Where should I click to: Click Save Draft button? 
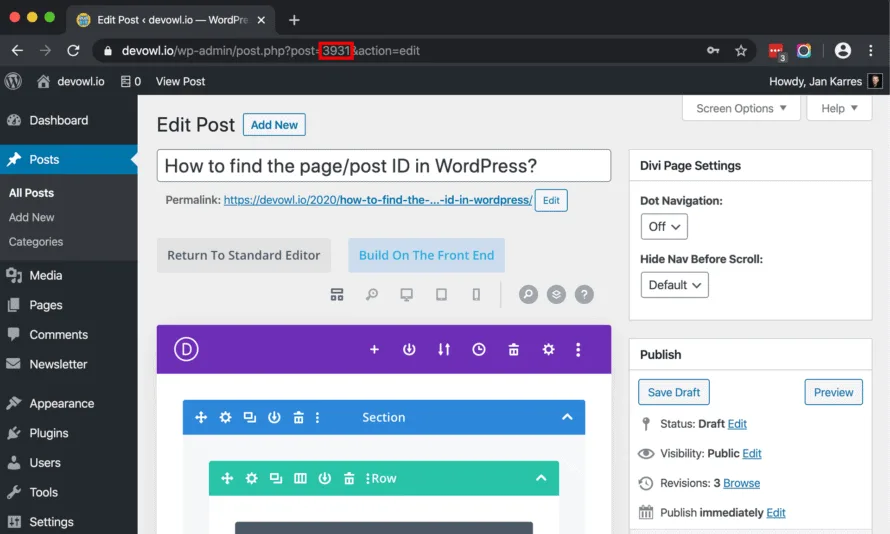point(674,392)
